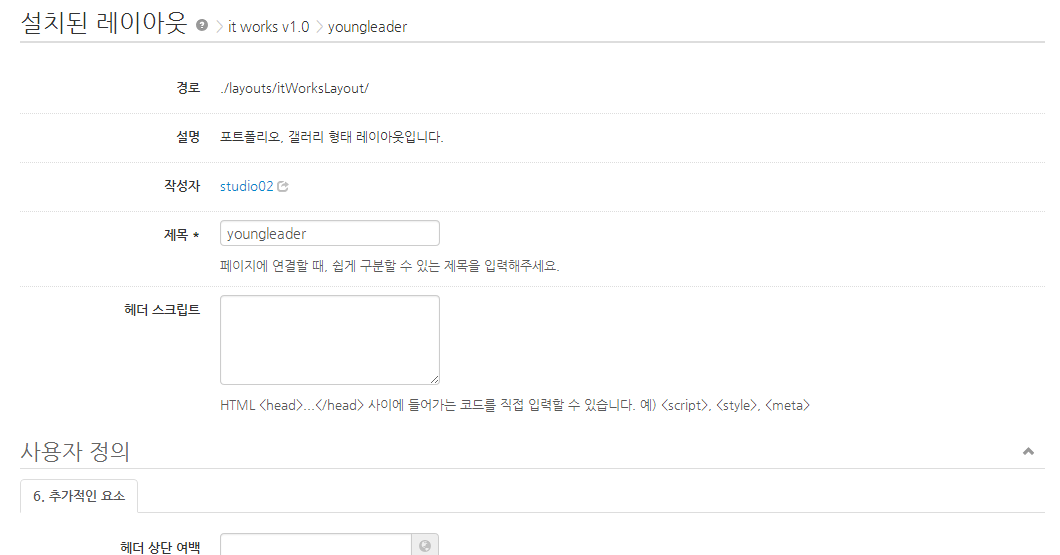Click the language globe icon beside 헤더 상단 여백

[425, 545]
